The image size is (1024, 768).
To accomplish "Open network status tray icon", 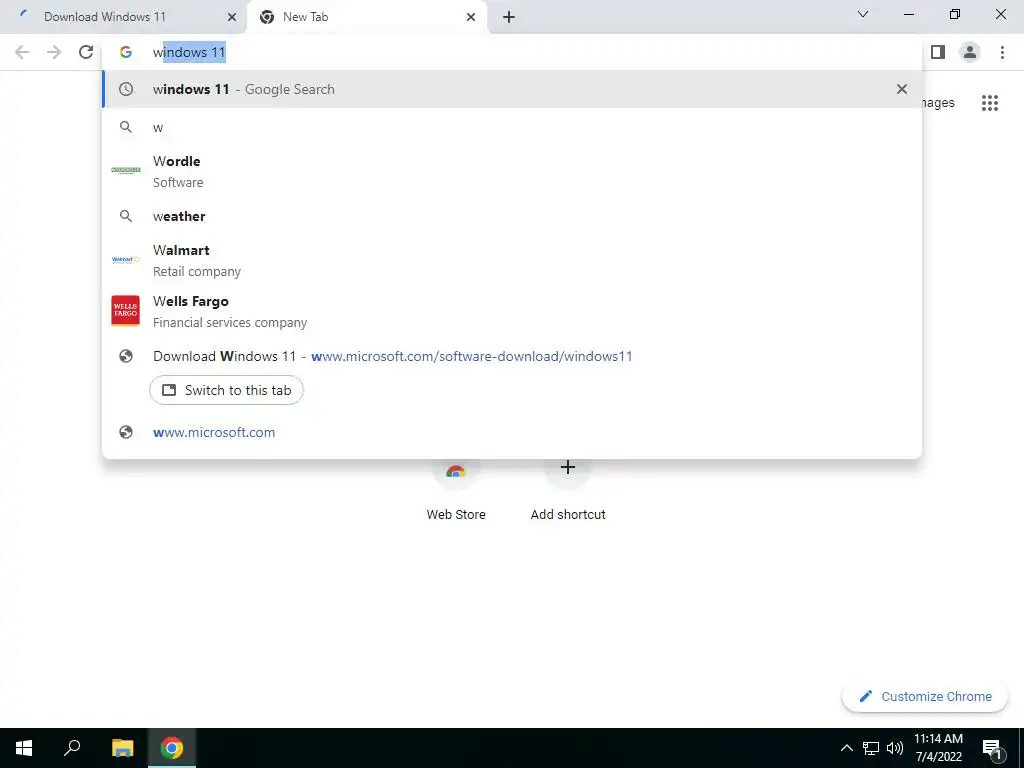I will point(871,748).
